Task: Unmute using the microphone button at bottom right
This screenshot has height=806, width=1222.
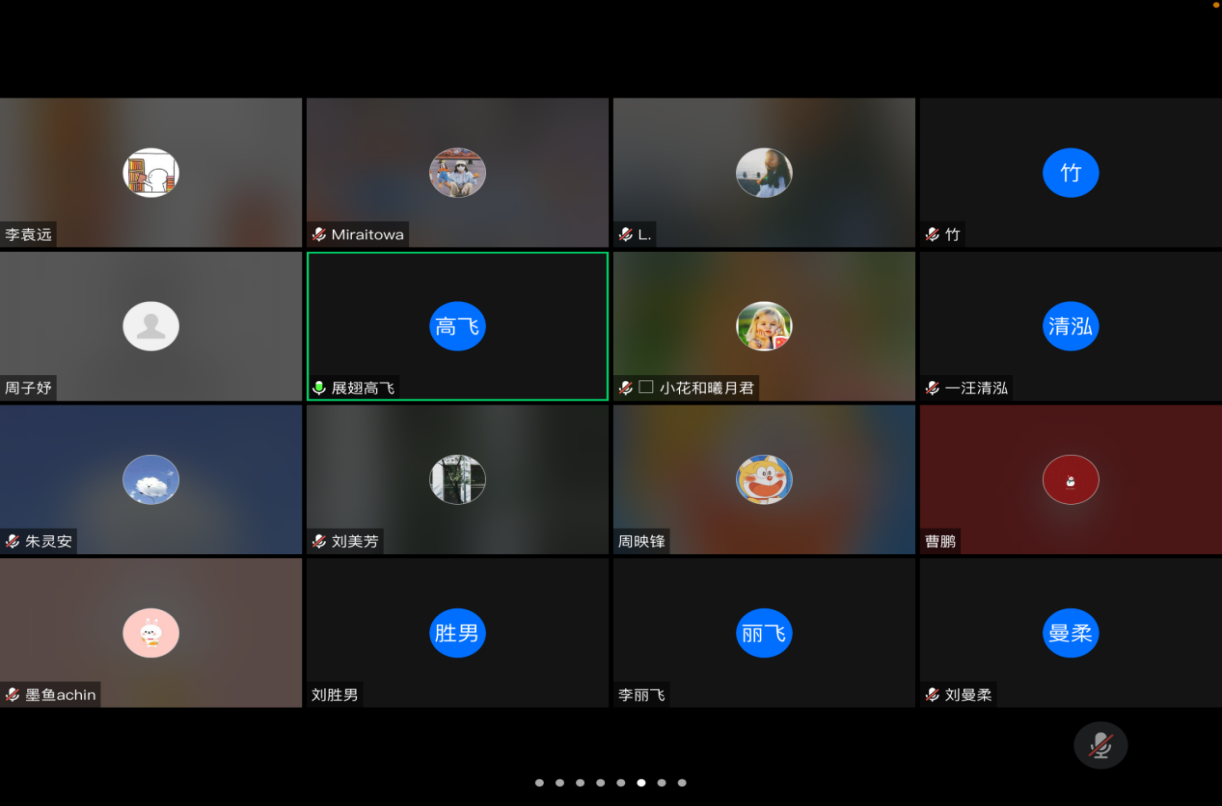Action: coord(1100,745)
